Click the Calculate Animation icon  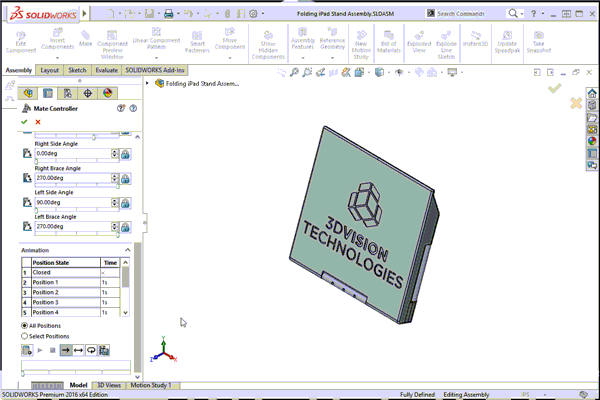[x=27, y=350]
